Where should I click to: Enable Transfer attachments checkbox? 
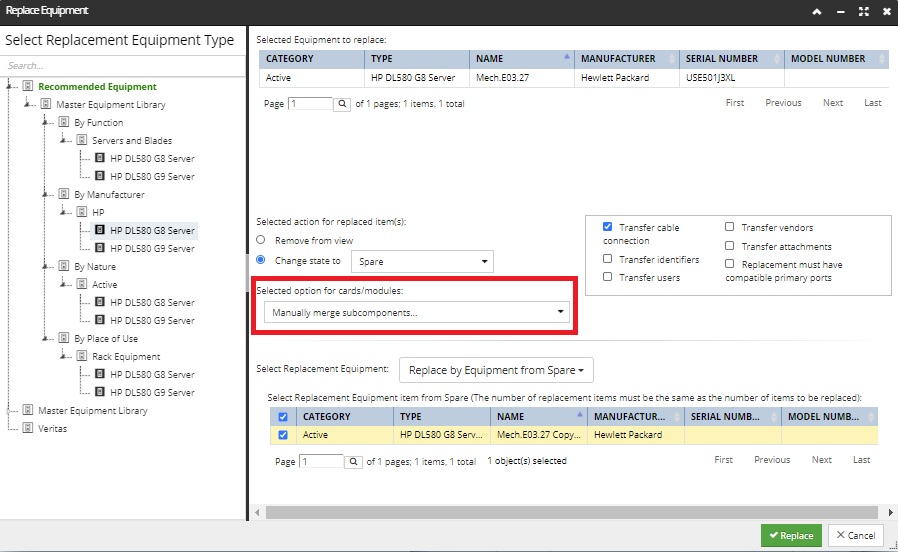730,246
